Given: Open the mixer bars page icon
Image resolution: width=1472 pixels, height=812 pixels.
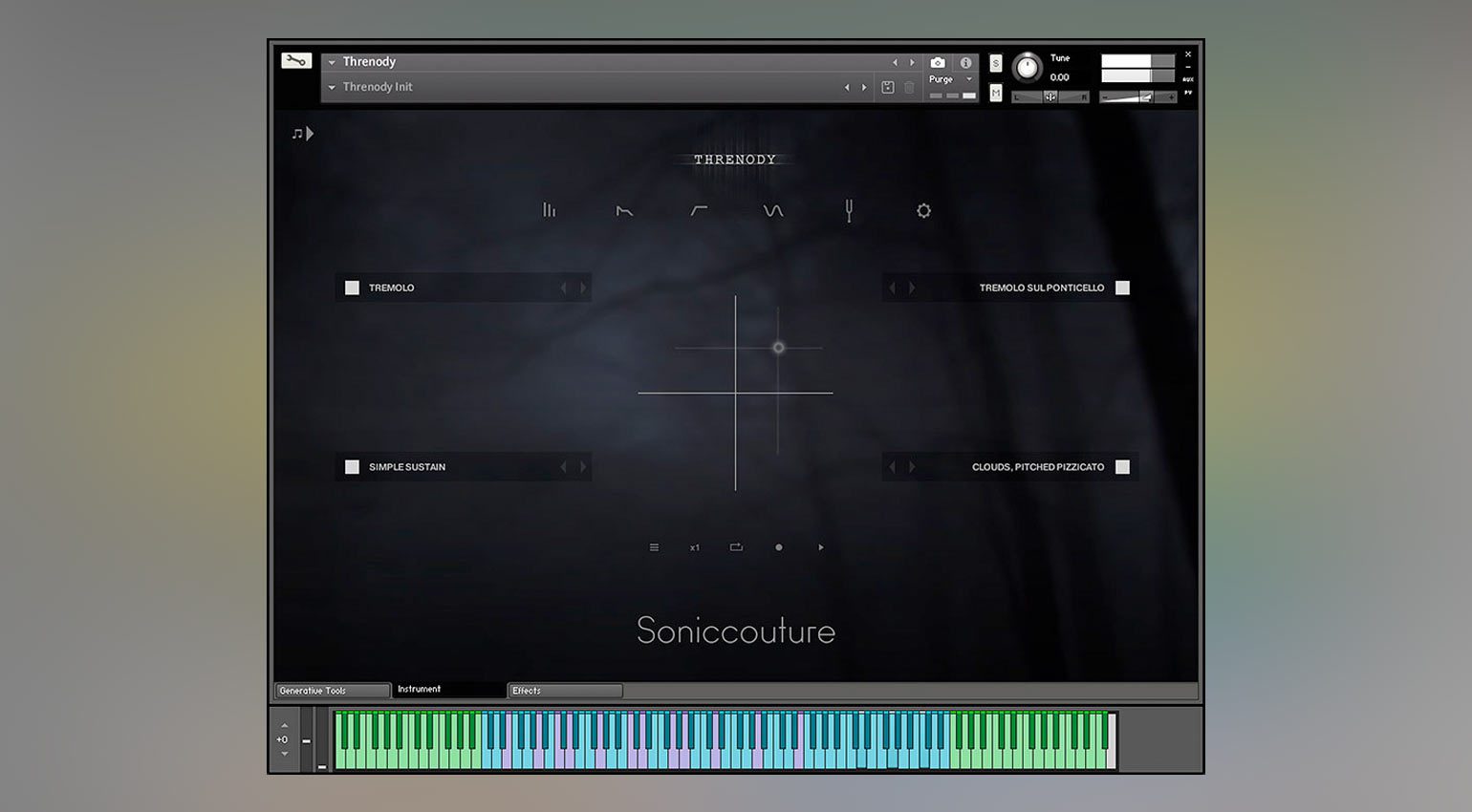Looking at the screenshot, I should tap(549, 210).
